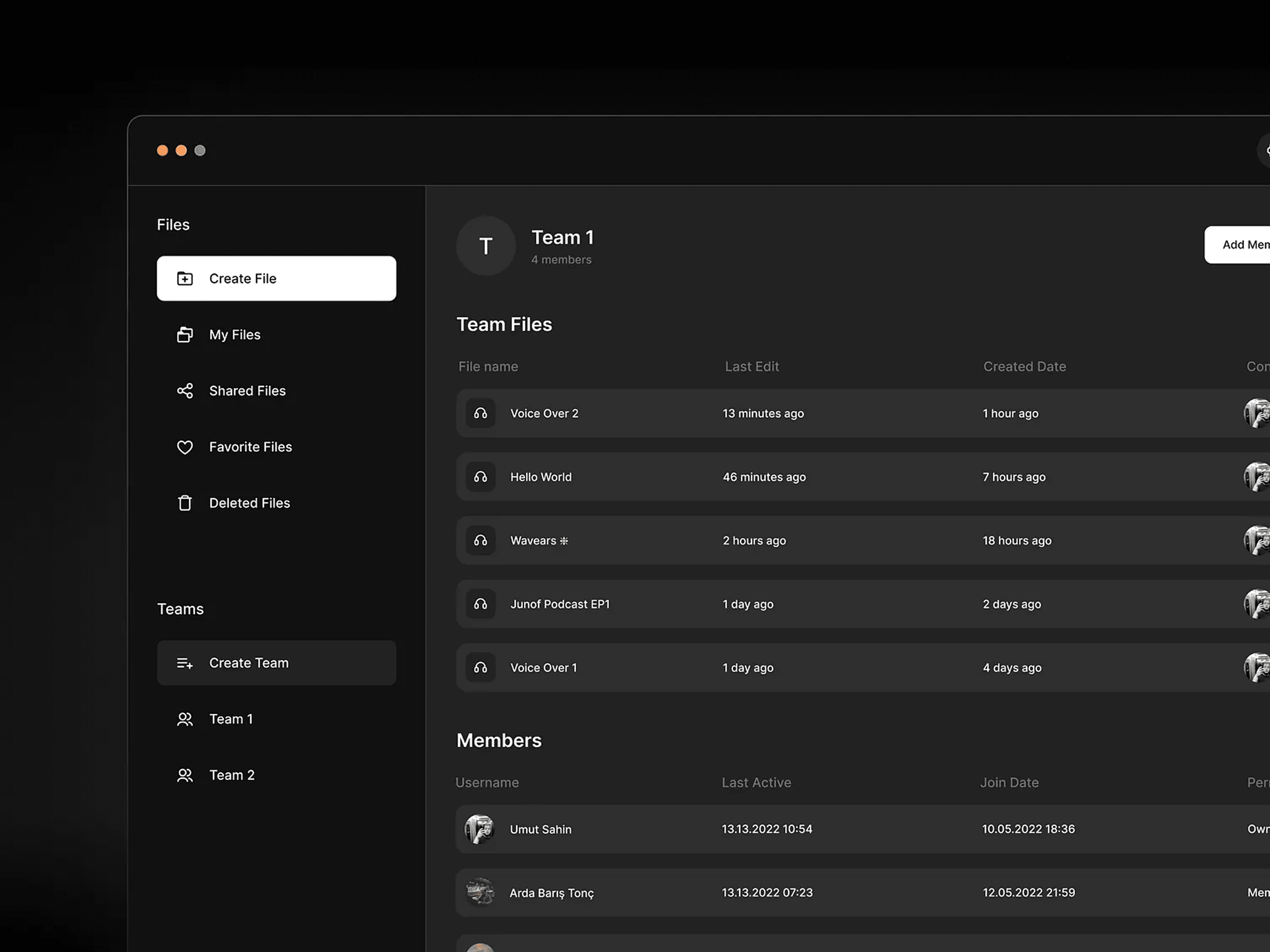This screenshot has width=1270, height=952.
Task: Click the '1 hour ago' created date
Action: coord(1010,414)
